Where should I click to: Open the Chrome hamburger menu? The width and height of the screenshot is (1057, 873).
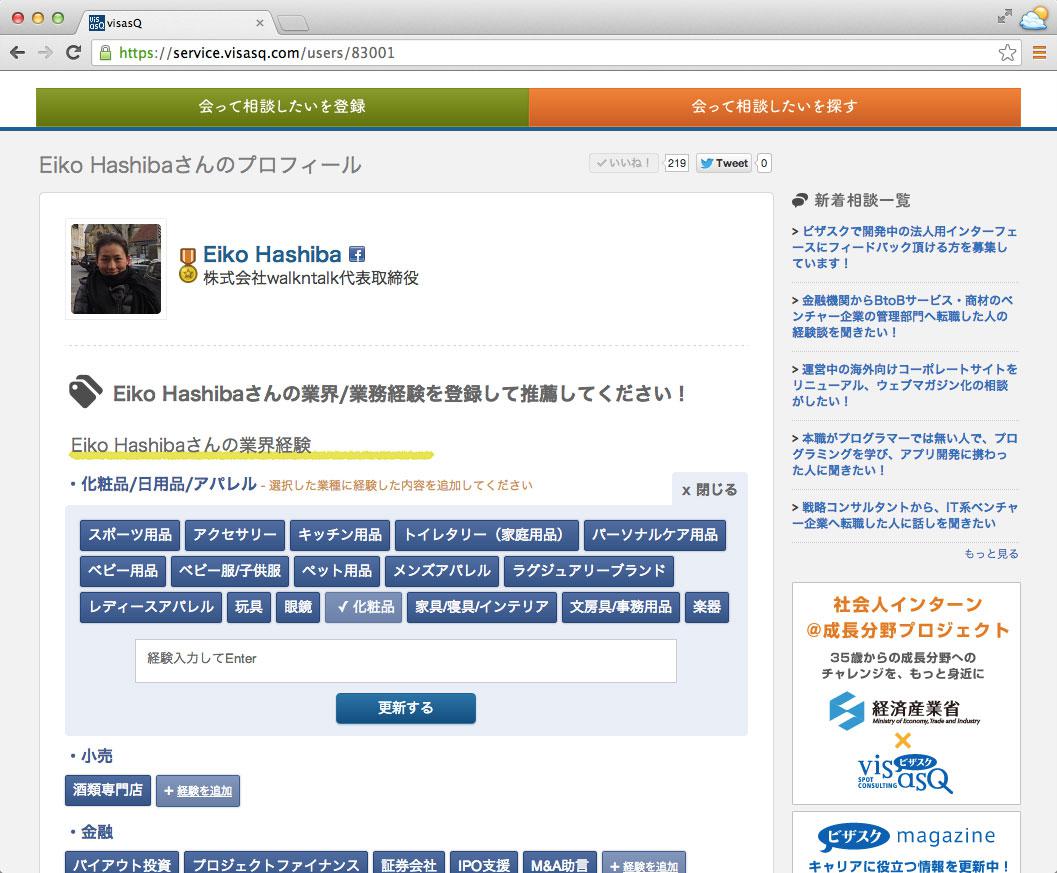tap(1038, 53)
